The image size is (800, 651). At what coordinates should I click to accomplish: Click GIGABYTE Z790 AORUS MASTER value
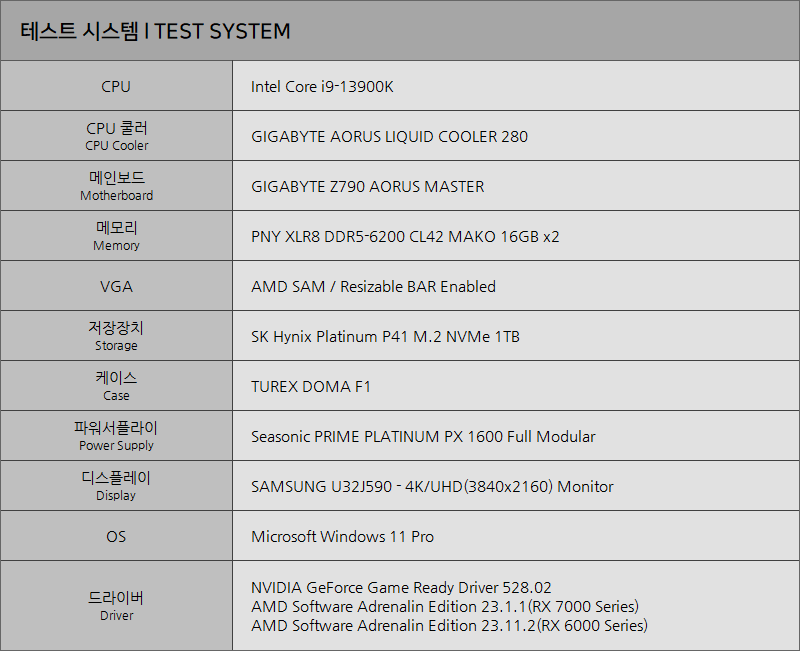[367, 187]
